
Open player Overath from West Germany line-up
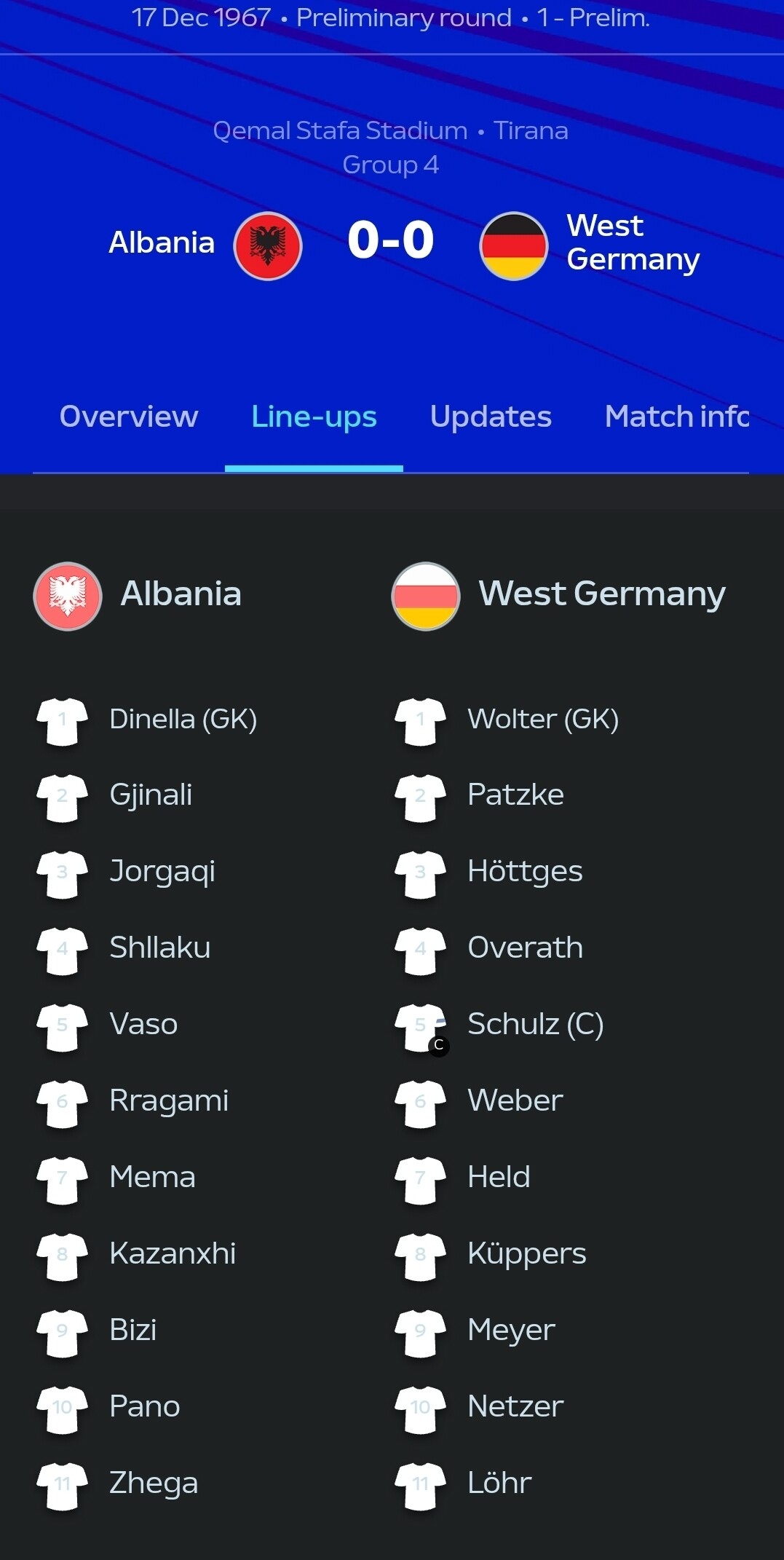tap(525, 948)
